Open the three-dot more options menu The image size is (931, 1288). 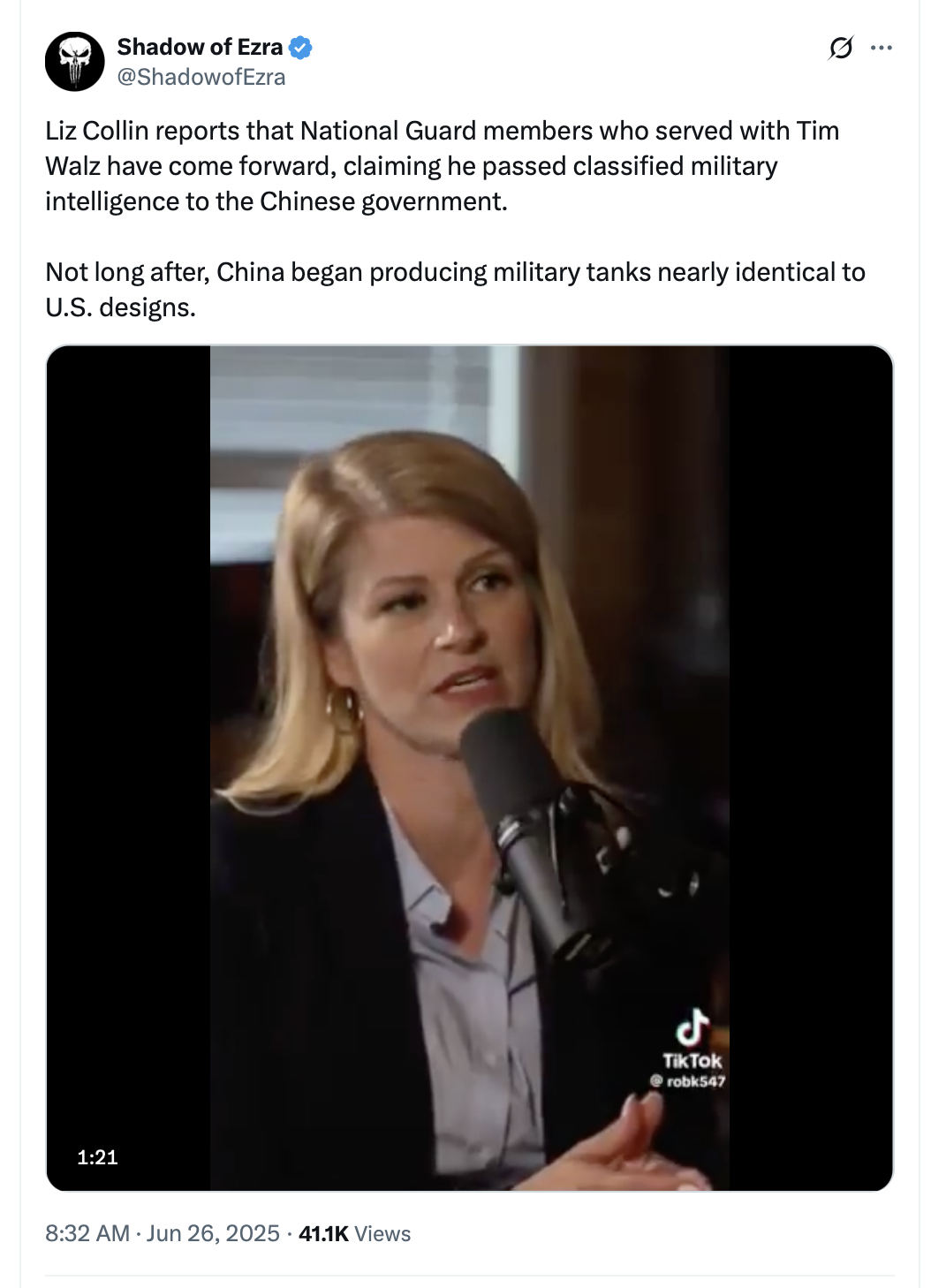coord(882,48)
